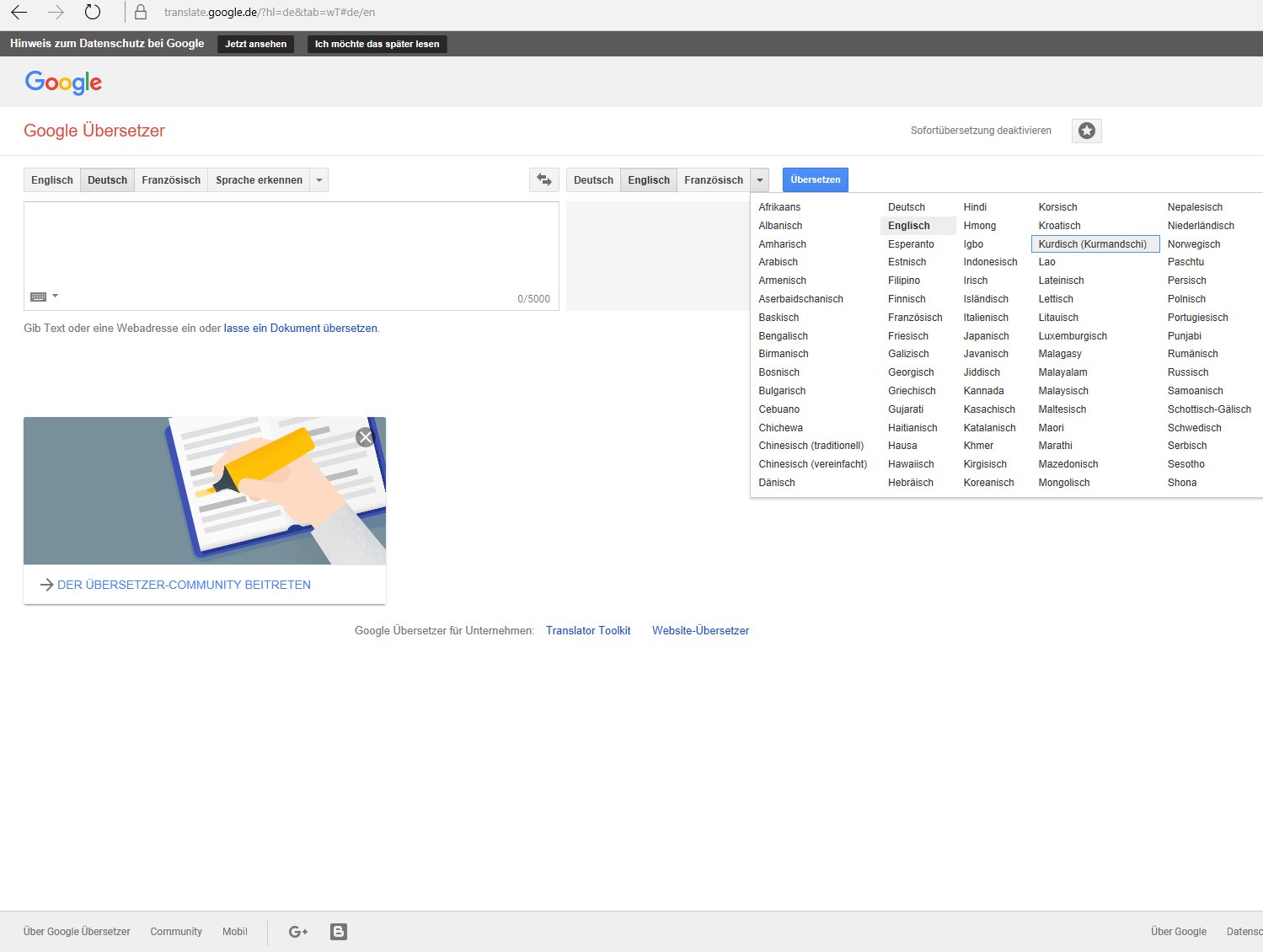Click the browser address bar URL
The image size is (1263, 952).
pyautogui.click(x=270, y=13)
